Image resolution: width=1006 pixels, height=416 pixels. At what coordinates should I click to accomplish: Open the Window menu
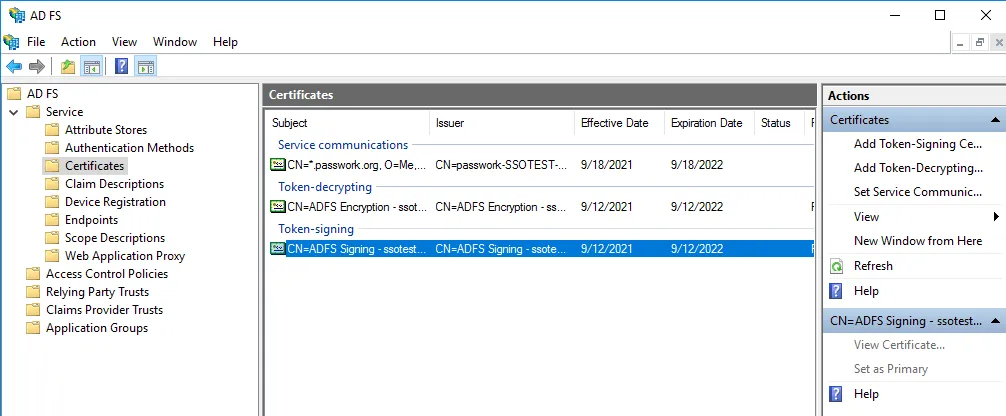175,42
